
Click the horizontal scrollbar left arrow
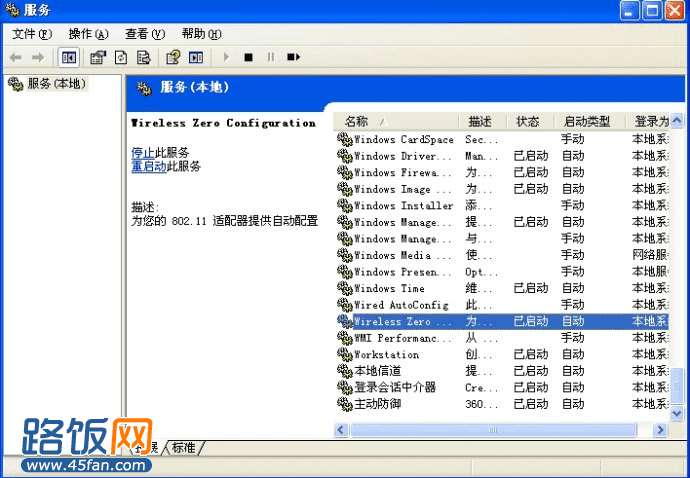[341, 430]
